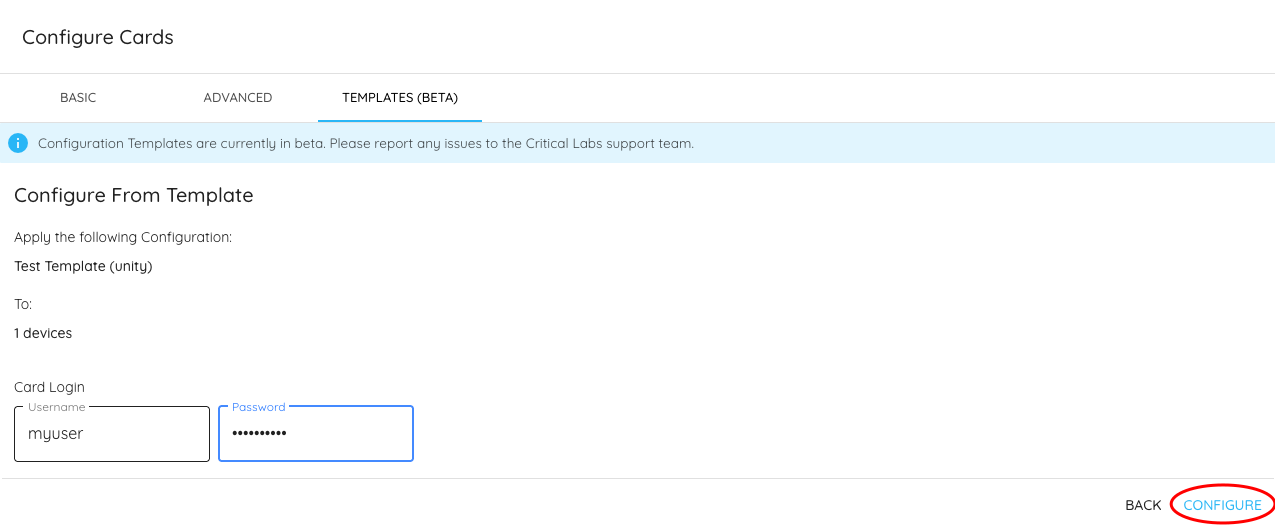Focus the Password input field
Screen dimensions: 1275x527
pos(316,434)
